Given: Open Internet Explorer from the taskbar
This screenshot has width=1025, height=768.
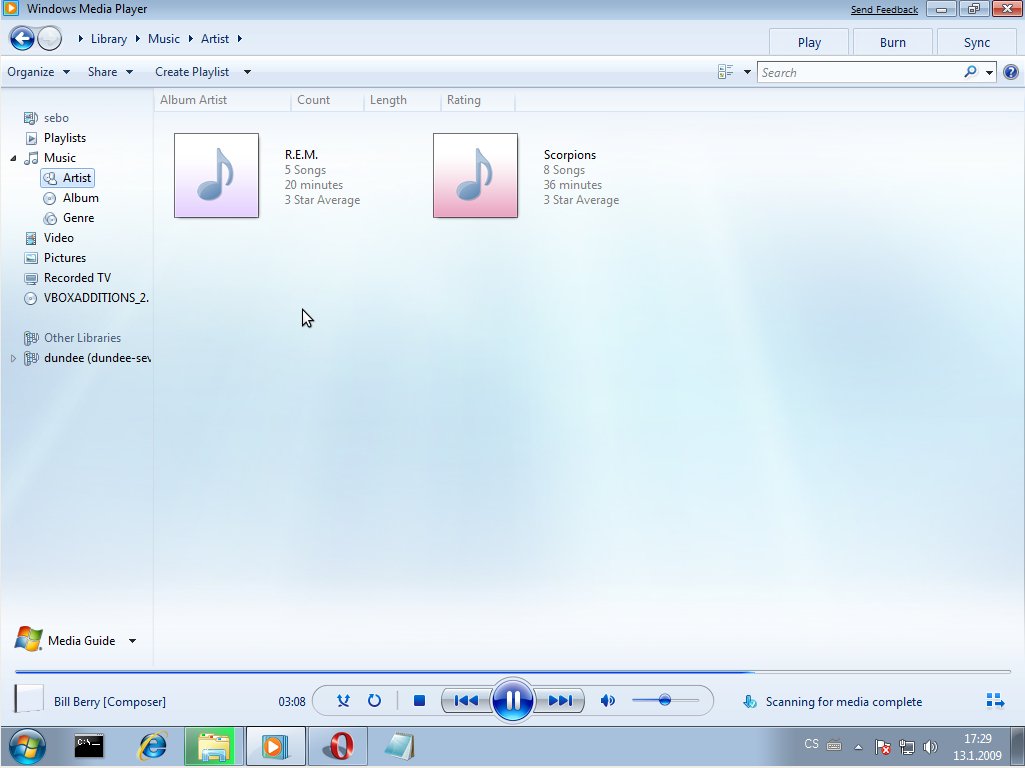Looking at the screenshot, I should coord(153,746).
